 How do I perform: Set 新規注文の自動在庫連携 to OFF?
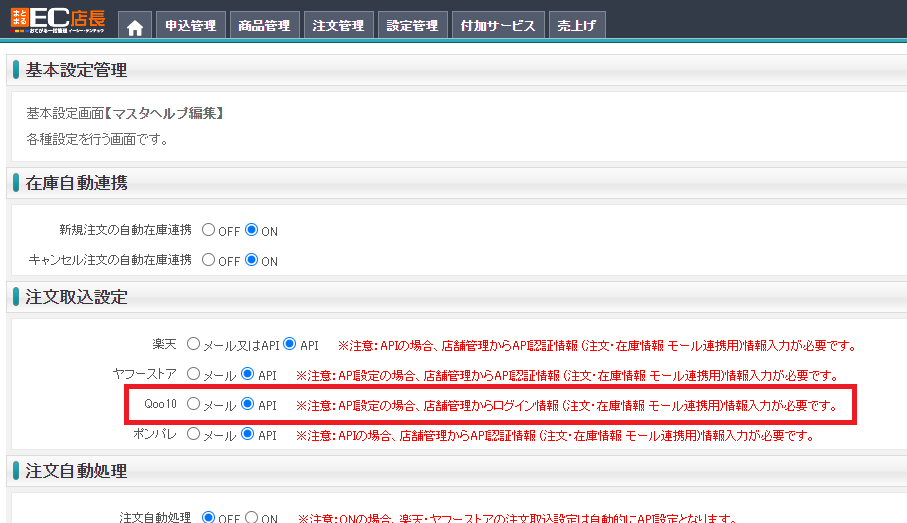209,230
